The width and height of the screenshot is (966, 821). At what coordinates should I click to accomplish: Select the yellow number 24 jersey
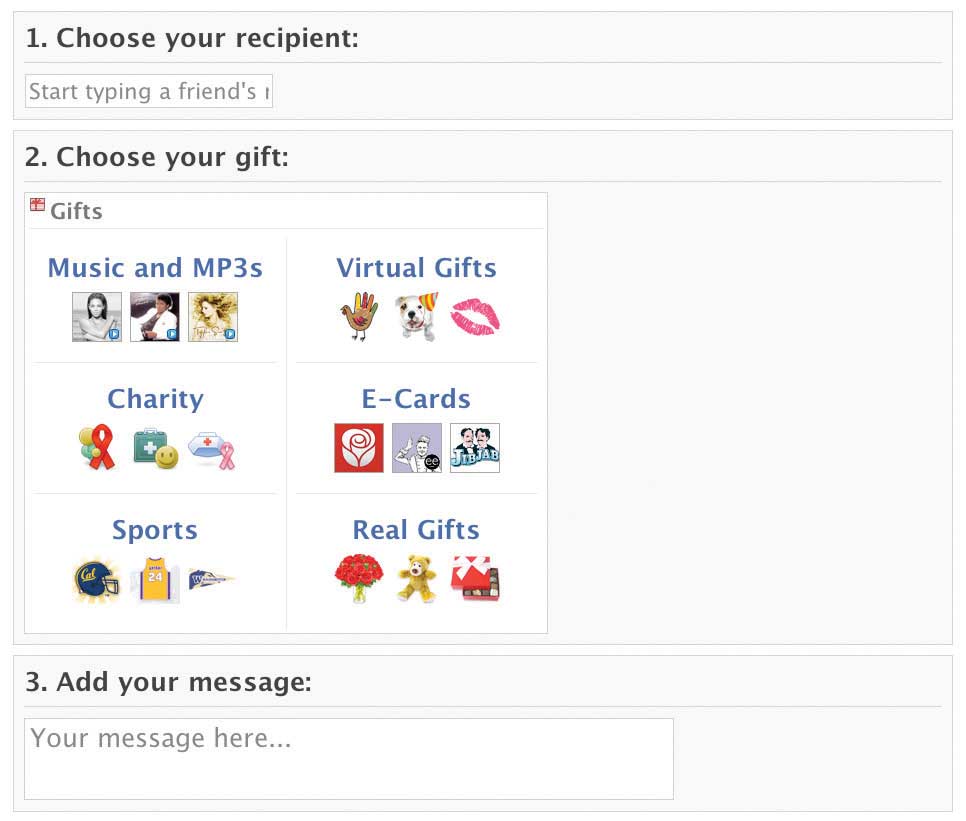(155, 580)
